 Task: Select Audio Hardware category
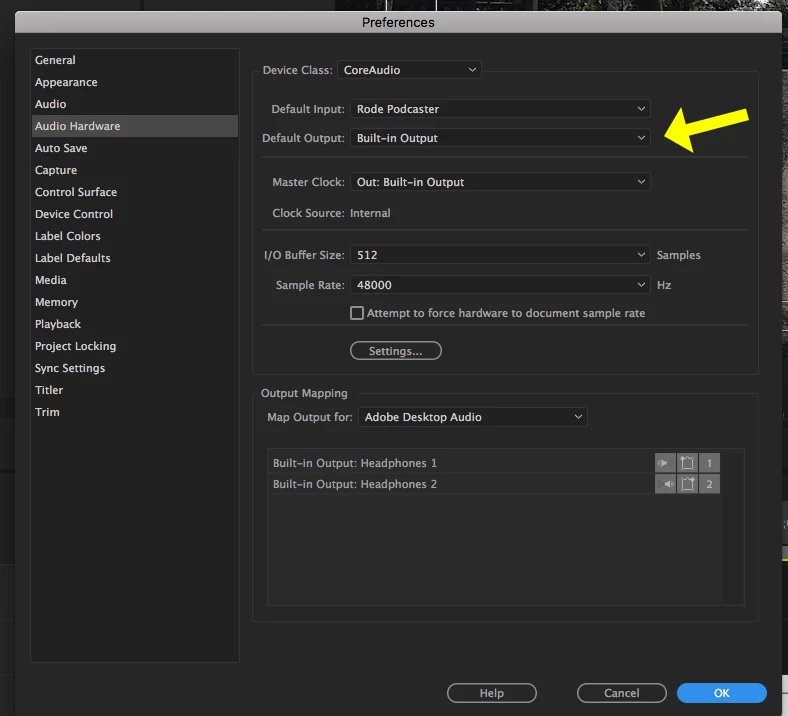[x=135, y=126]
